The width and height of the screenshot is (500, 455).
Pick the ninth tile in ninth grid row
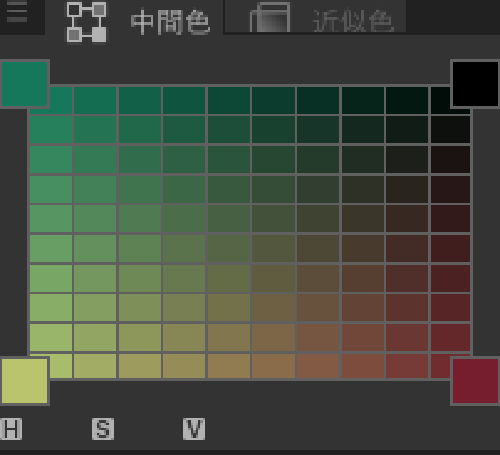(x=407, y=337)
